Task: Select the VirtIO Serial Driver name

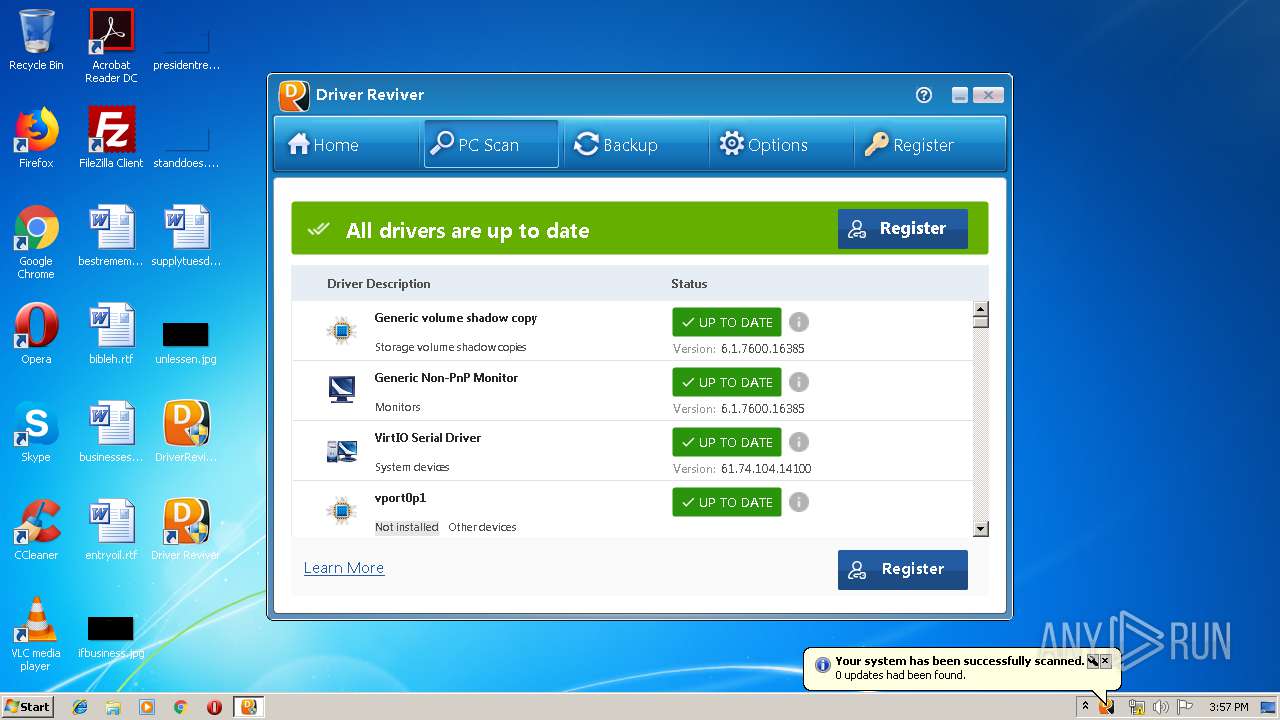Action: 428,438
